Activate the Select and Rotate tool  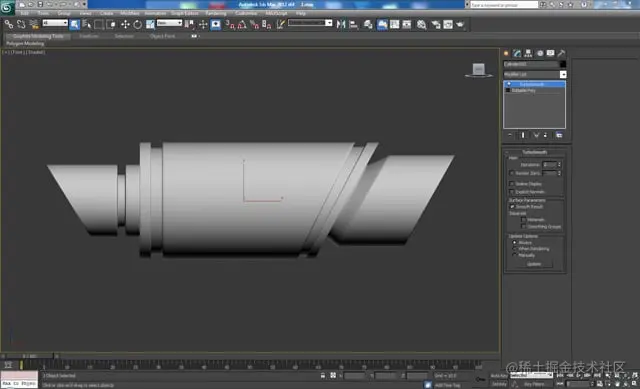pyautogui.click(x=138, y=24)
